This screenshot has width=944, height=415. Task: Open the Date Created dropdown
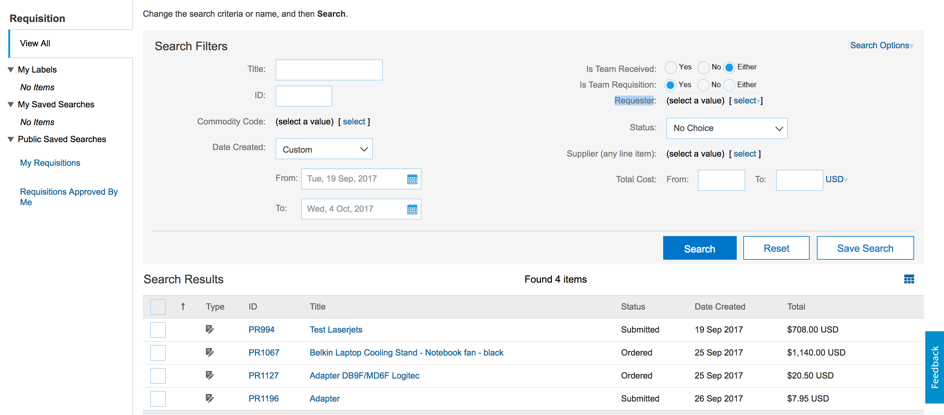(x=324, y=149)
